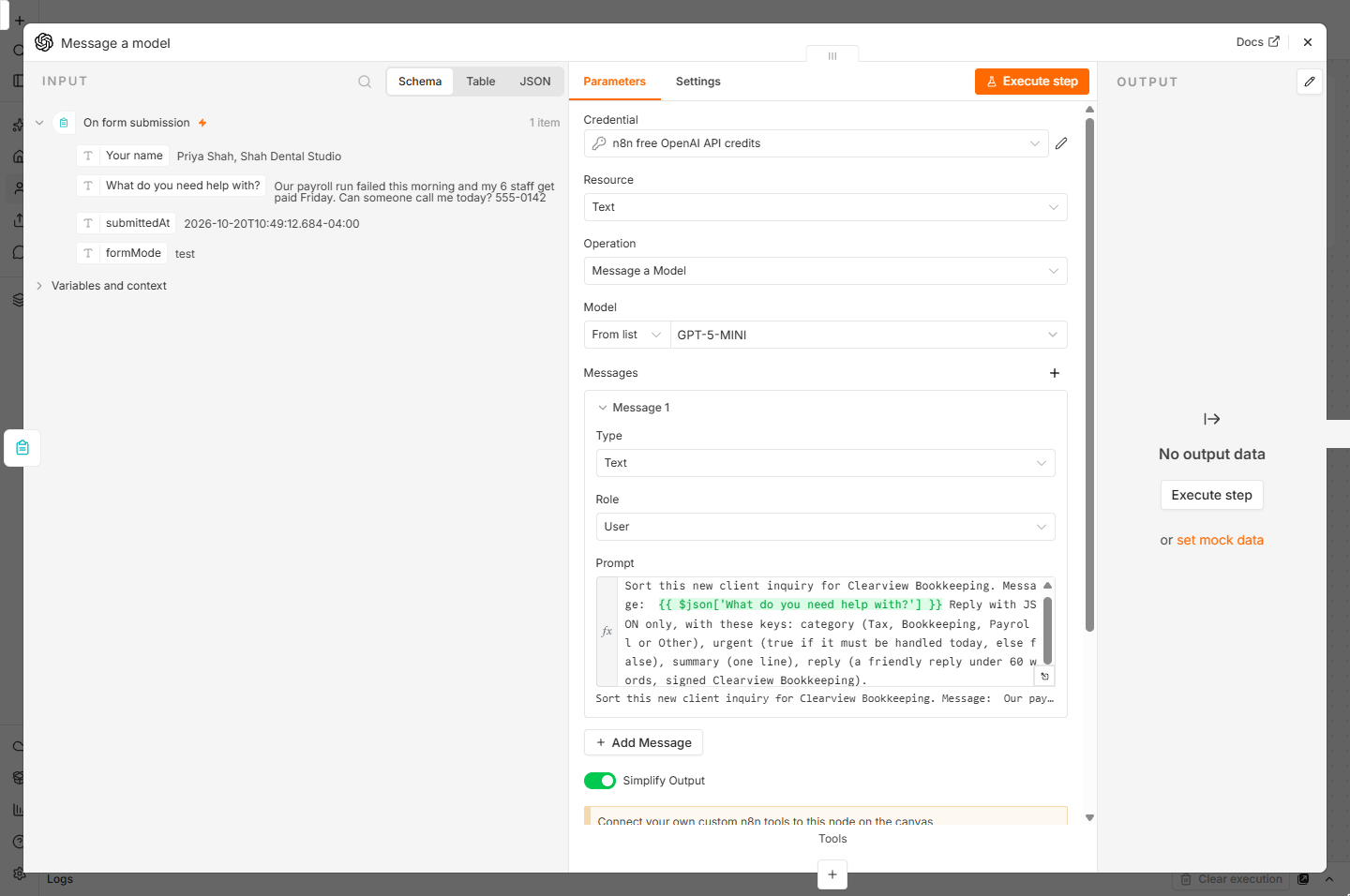Toggle the Simplify Output switch
The image size is (1350, 896).
[600, 781]
